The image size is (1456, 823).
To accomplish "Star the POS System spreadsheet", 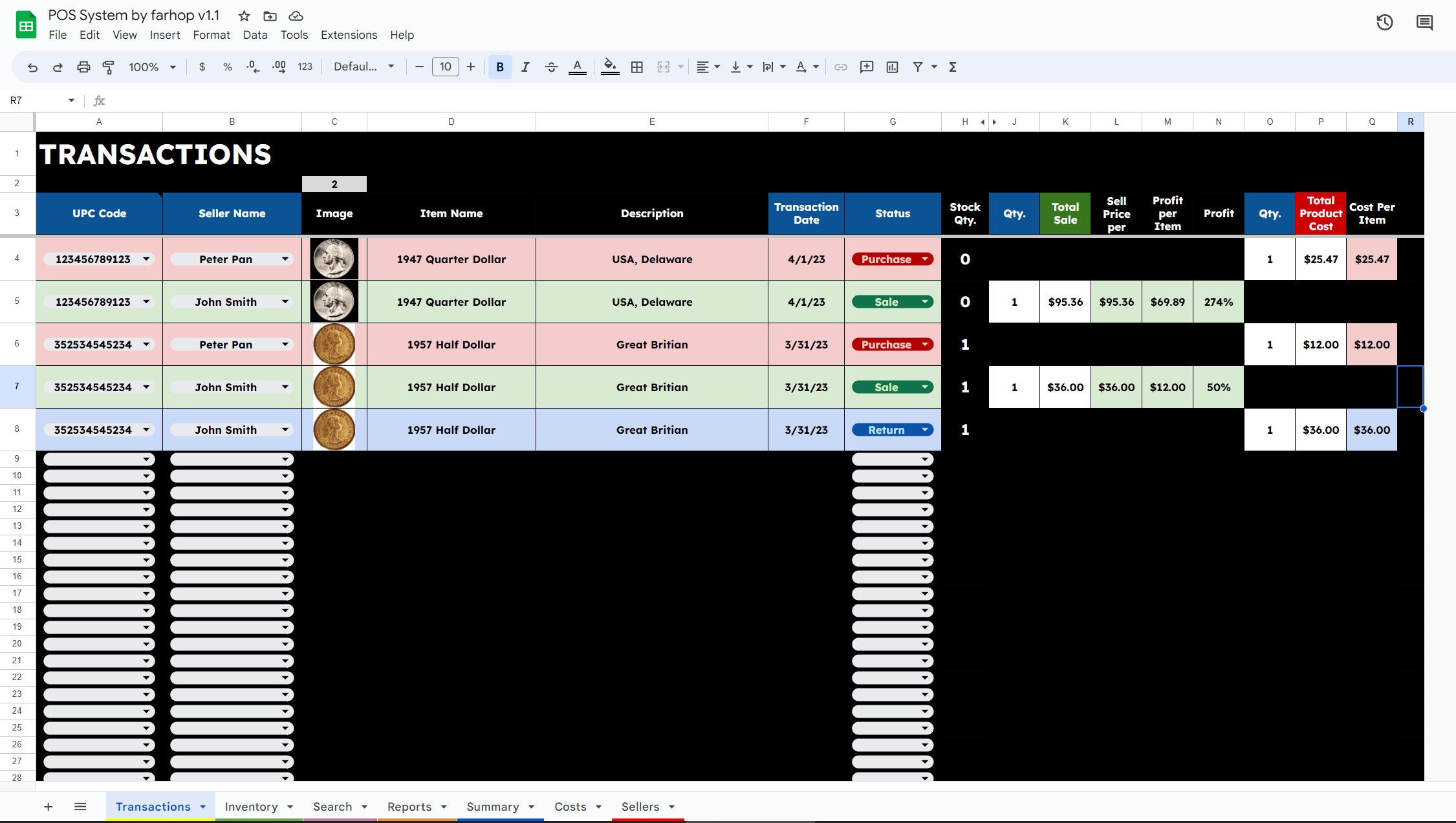I will tap(243, 16).
